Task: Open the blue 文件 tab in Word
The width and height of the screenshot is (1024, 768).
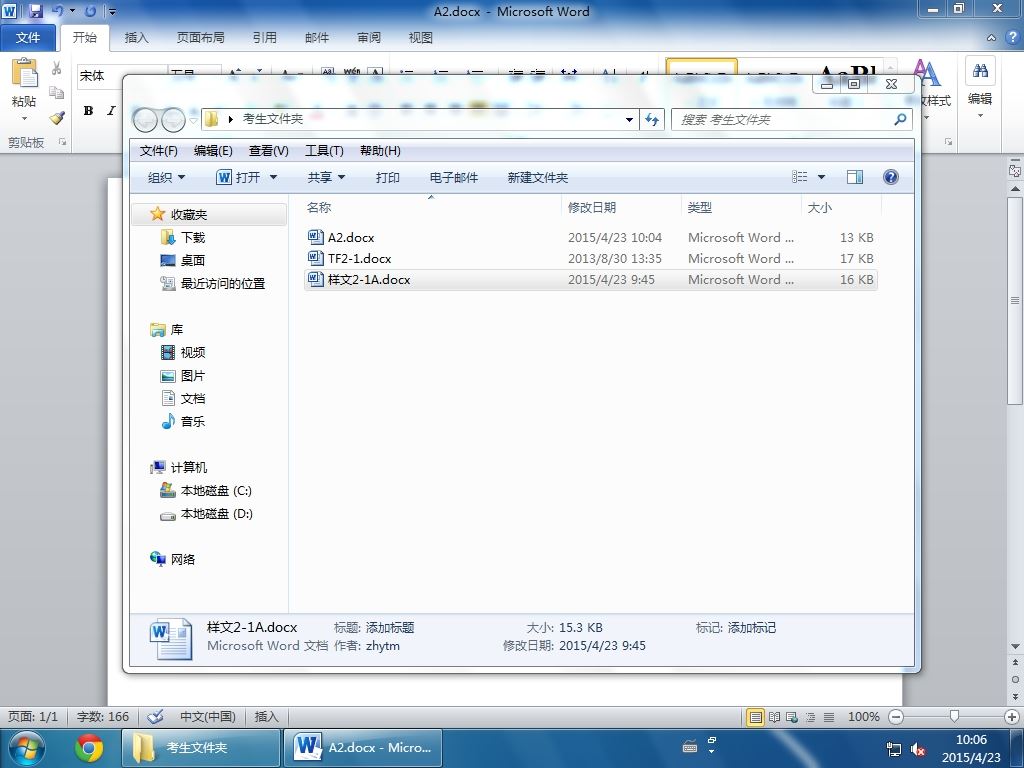Action: coord(27,38)
